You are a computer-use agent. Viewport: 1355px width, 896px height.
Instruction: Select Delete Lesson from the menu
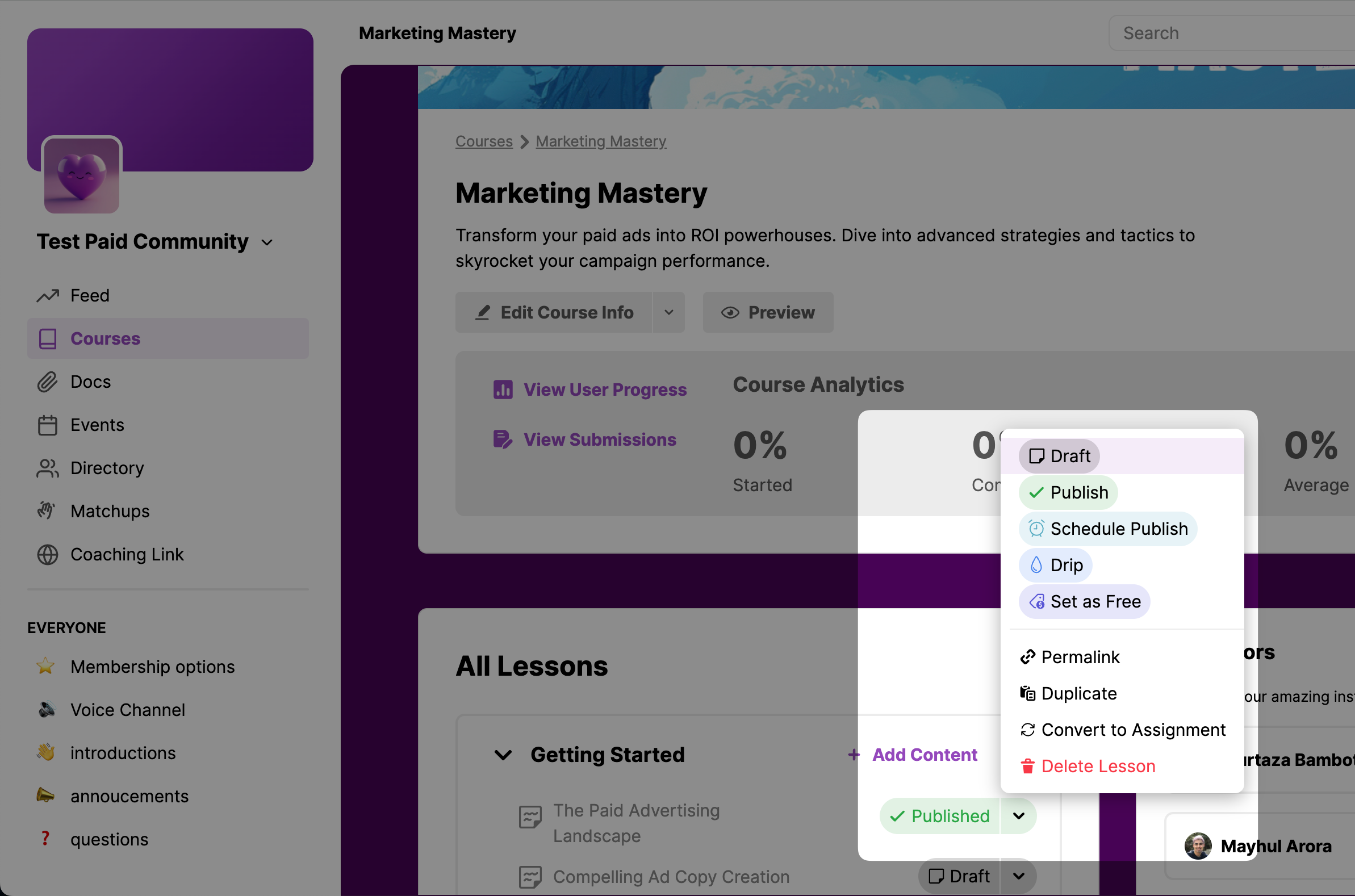click(x=1088, y=767)
